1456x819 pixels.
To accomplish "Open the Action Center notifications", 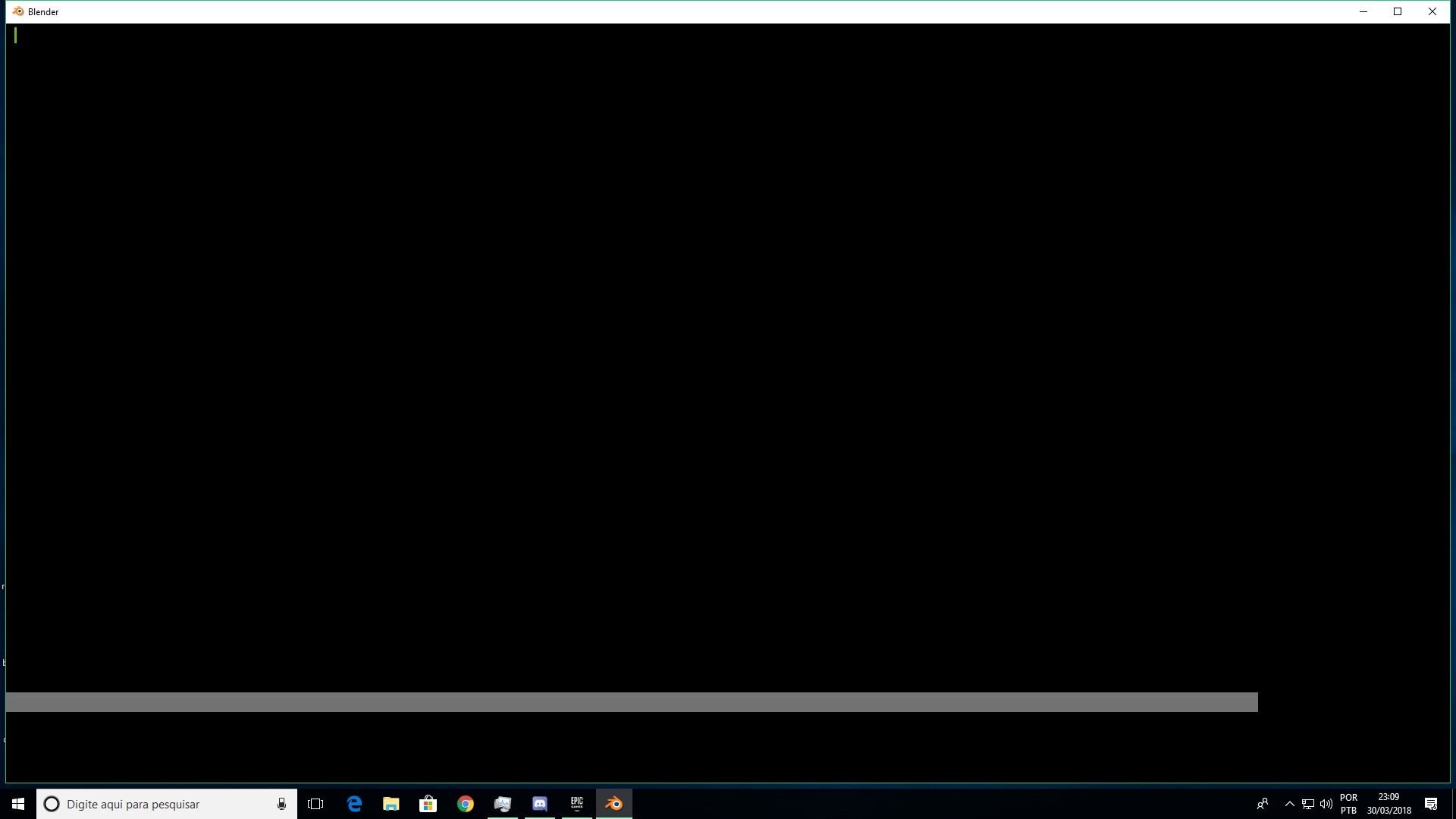I will tap(1431, 804).
